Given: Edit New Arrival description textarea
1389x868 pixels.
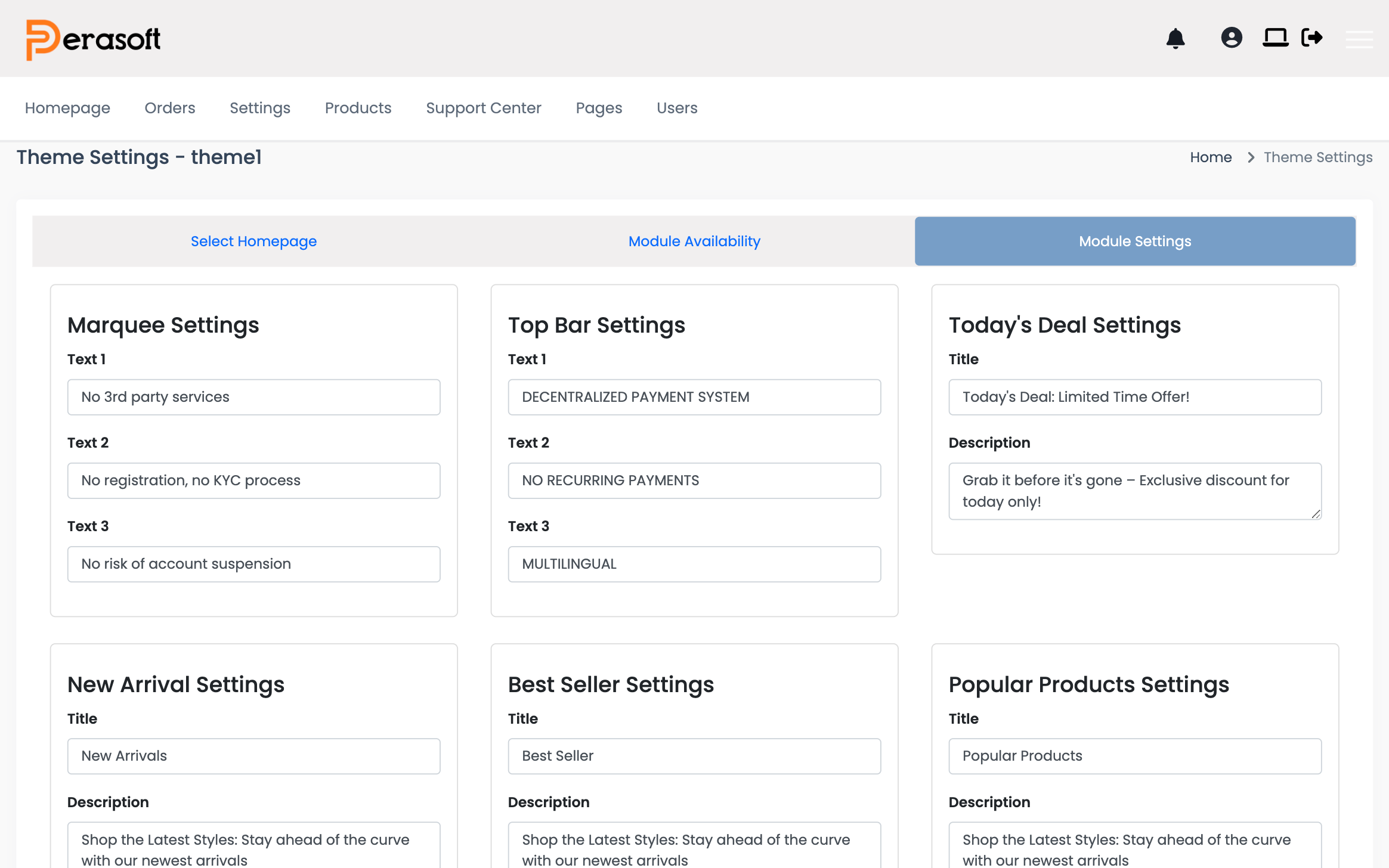Looking at the screenshot, I should coord(254,845).
